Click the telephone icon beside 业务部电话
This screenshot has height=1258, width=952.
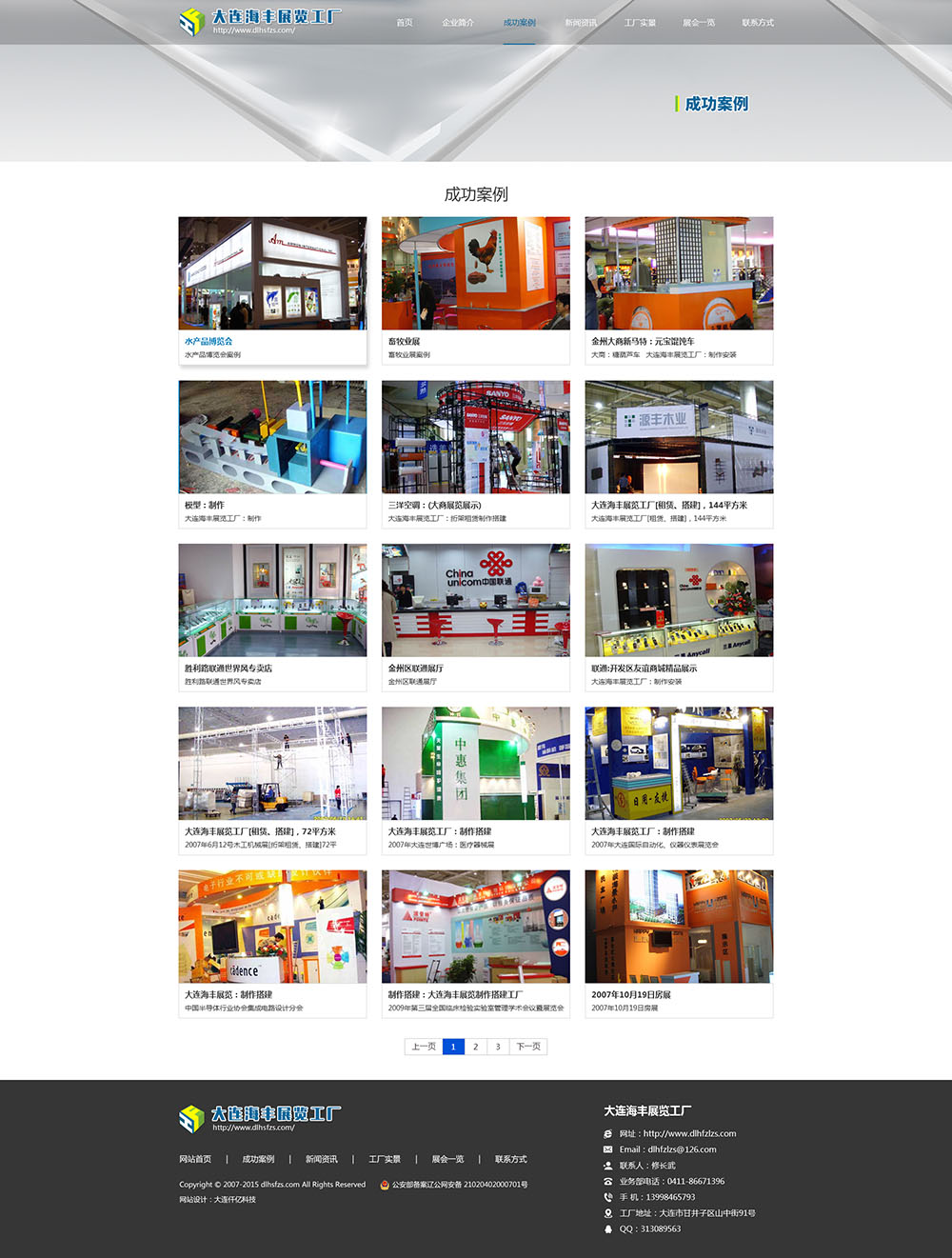click(608, 1182)
